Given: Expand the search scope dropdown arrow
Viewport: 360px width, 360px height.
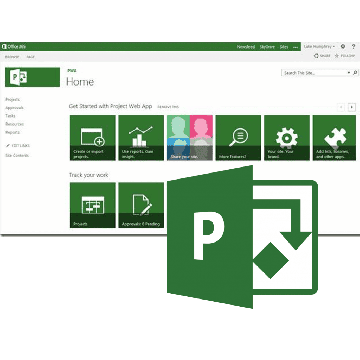Looking at the screenshot, I should tap(349, 73).
